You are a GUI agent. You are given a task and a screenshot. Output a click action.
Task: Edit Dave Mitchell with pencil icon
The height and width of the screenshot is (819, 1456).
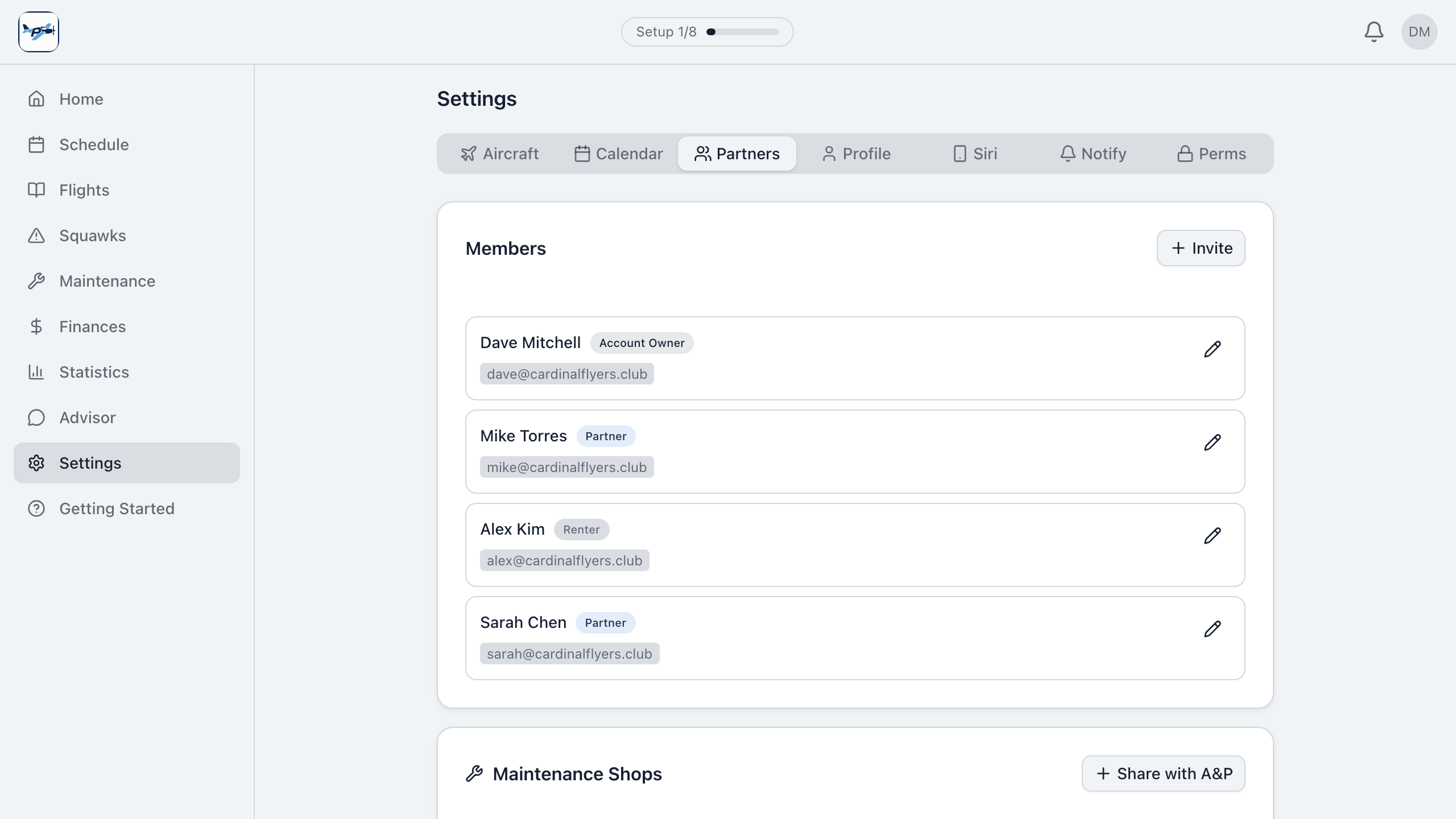click(1212, 349)
